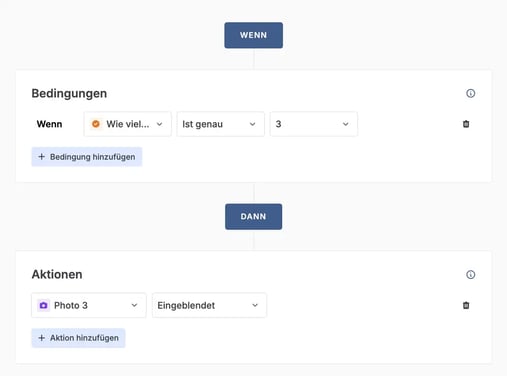Image resolution: width=507 pixels, height=376 pixels.
Task: Click the info icon beside Aktionen
Action: [x=470, y=275]
